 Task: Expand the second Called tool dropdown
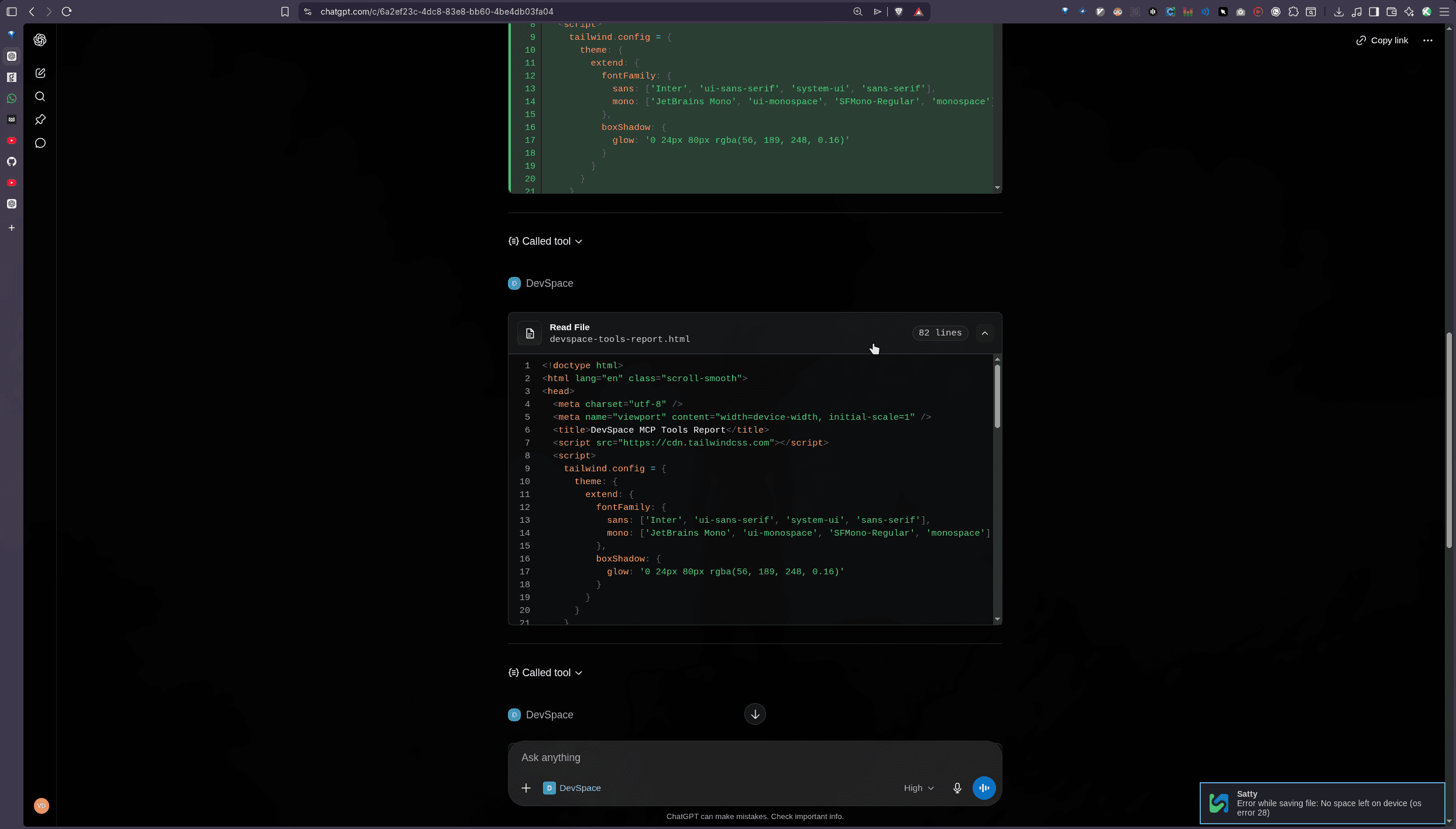pyautogui.click(x=545, y=673)
